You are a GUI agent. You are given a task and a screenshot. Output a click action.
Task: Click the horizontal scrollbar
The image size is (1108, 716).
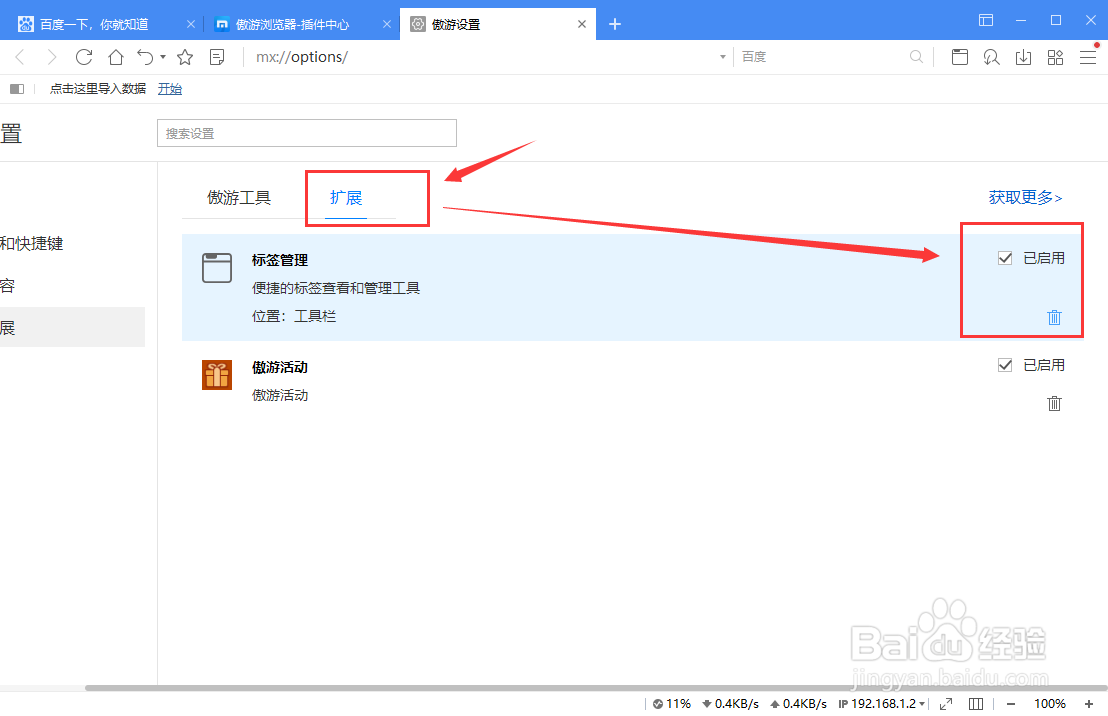click(x=596, y=688)
